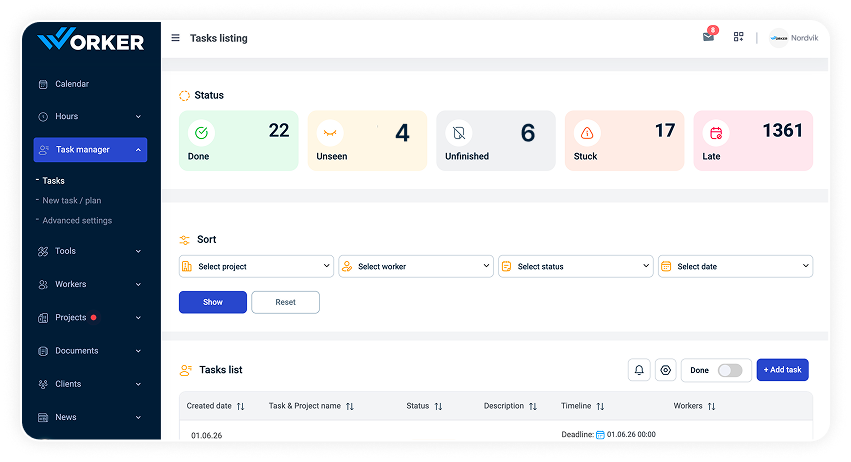Click the + Add task button

783,370
